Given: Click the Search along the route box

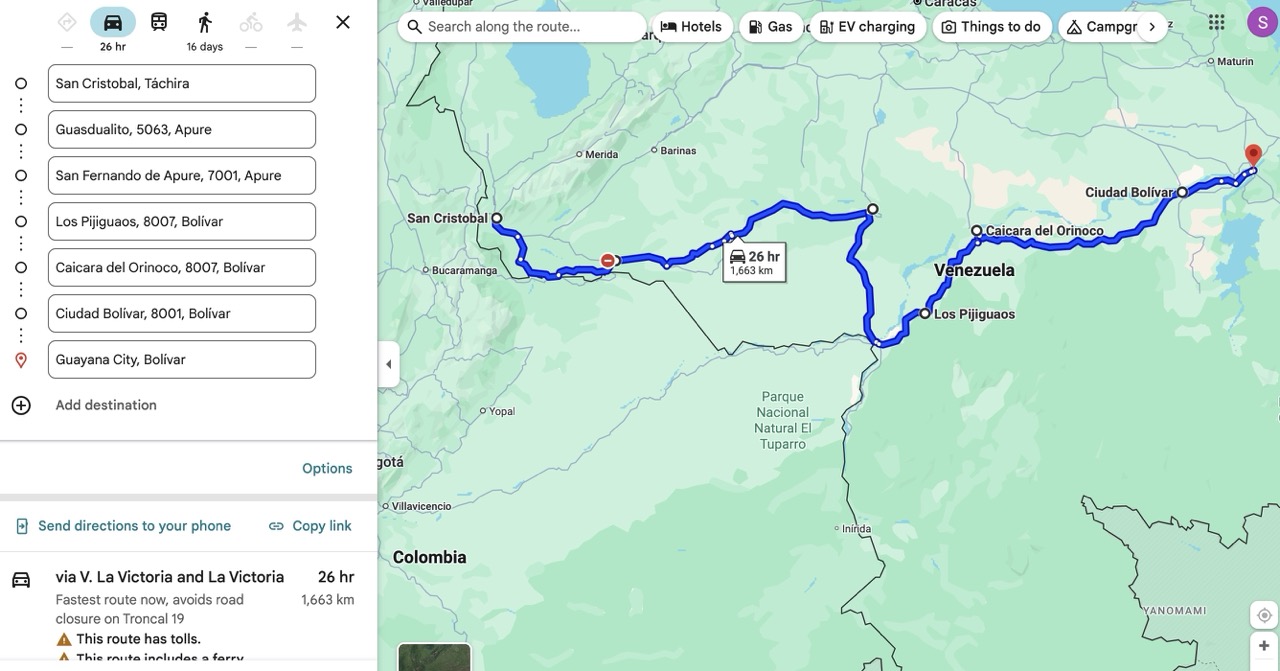Looking at the screenshot, I should click(x=522, y=27).
